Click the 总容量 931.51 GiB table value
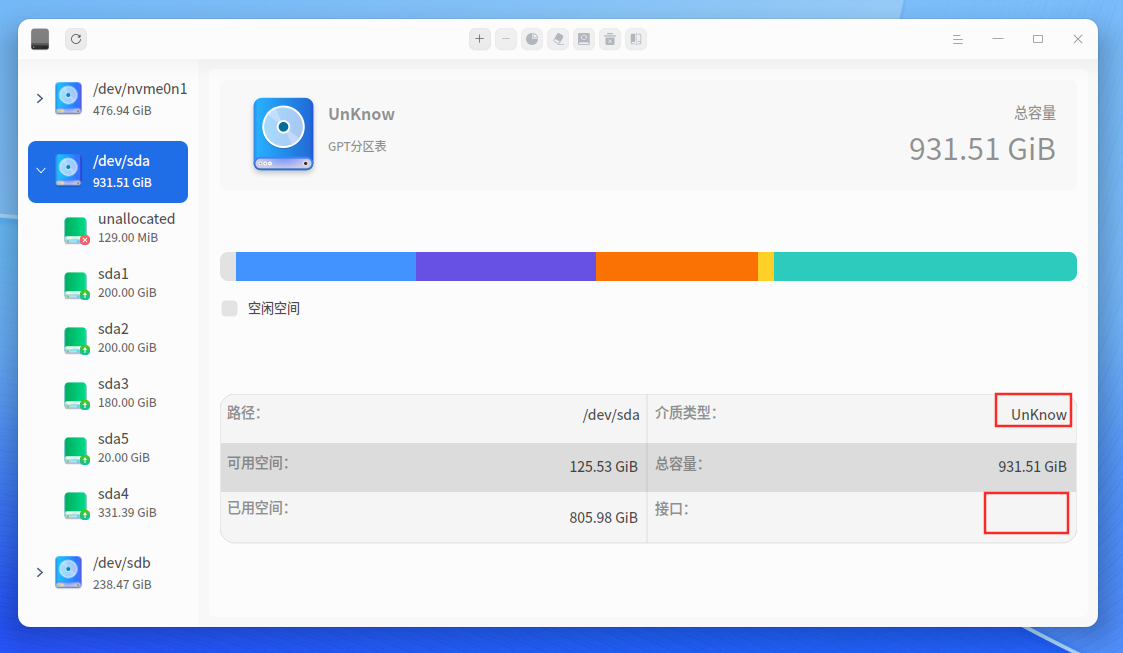The width and height of the screenshot is (1123, 653). 1032,467
